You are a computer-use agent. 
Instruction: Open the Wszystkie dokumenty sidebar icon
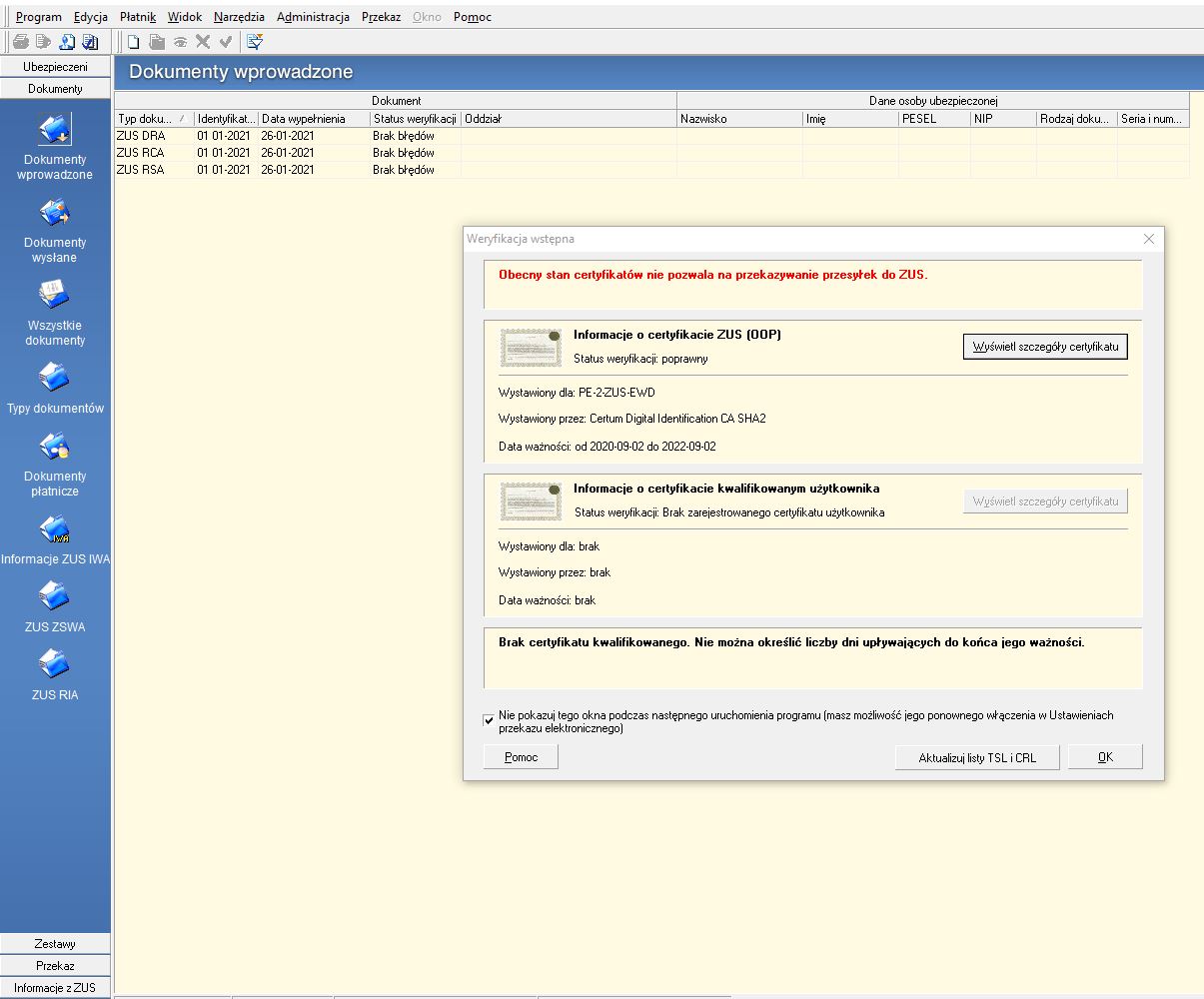pyautogui.click(x=54, y=295)
